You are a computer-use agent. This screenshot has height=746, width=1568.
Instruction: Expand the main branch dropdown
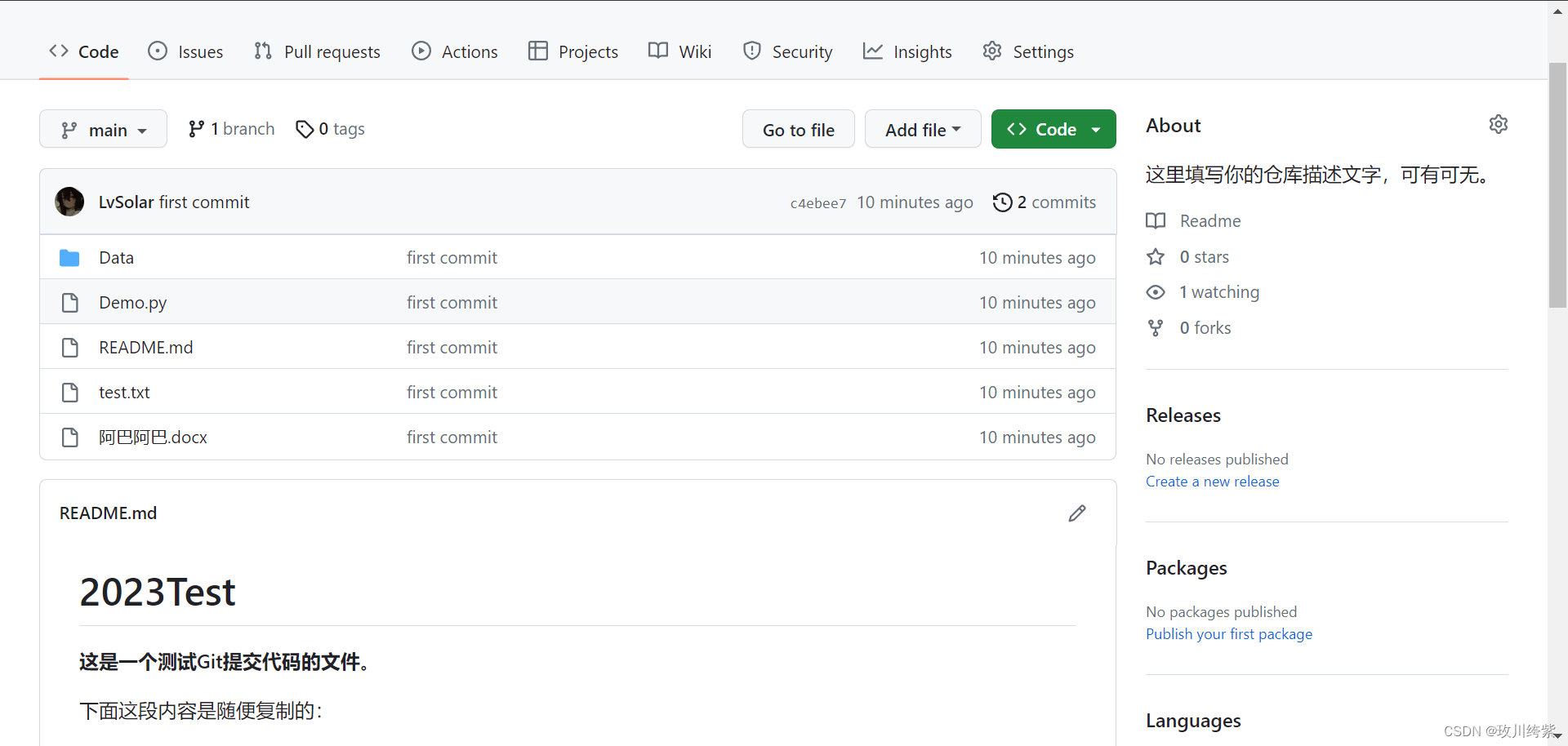103,129
